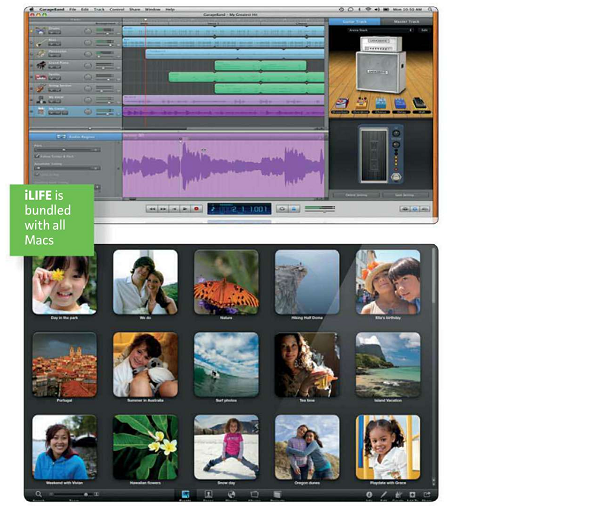Open the Track menu in GarageBand
The height and width of the screenshot is (518, 599).
(99, 9)
